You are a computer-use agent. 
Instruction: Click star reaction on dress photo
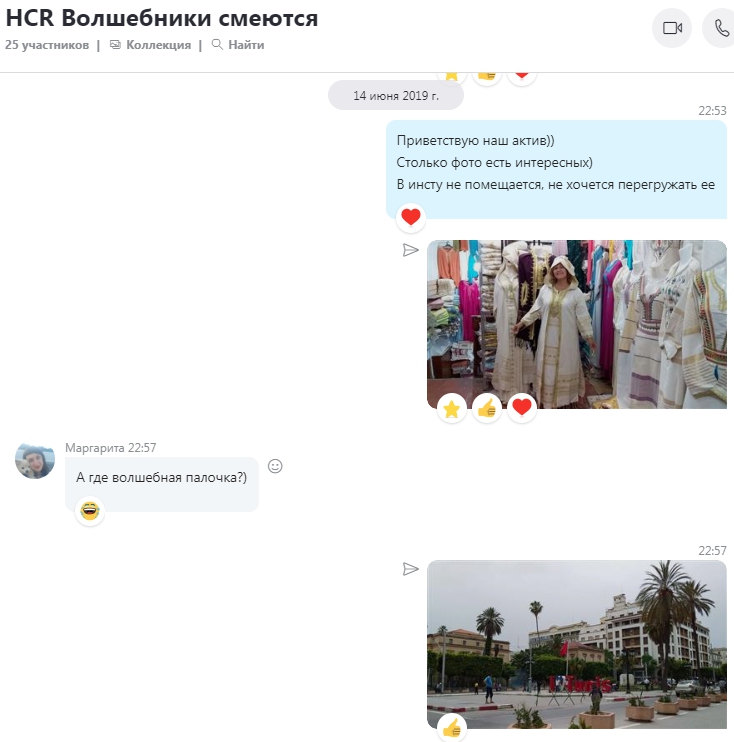[452, 408]
